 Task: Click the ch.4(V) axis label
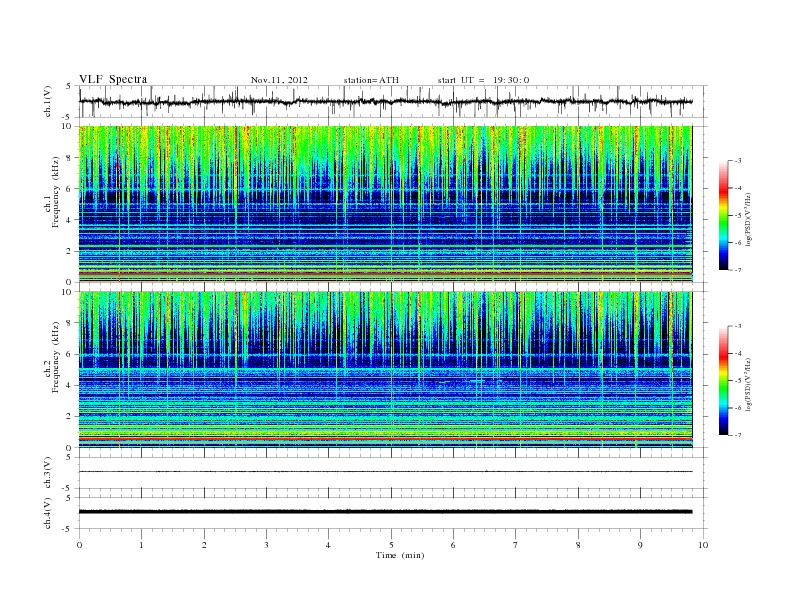coord(47,513)
